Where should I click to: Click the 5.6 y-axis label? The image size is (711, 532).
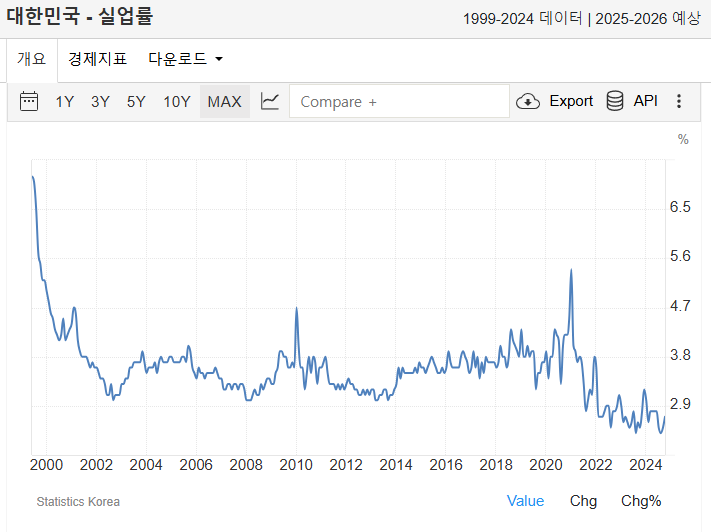[680, 256]
